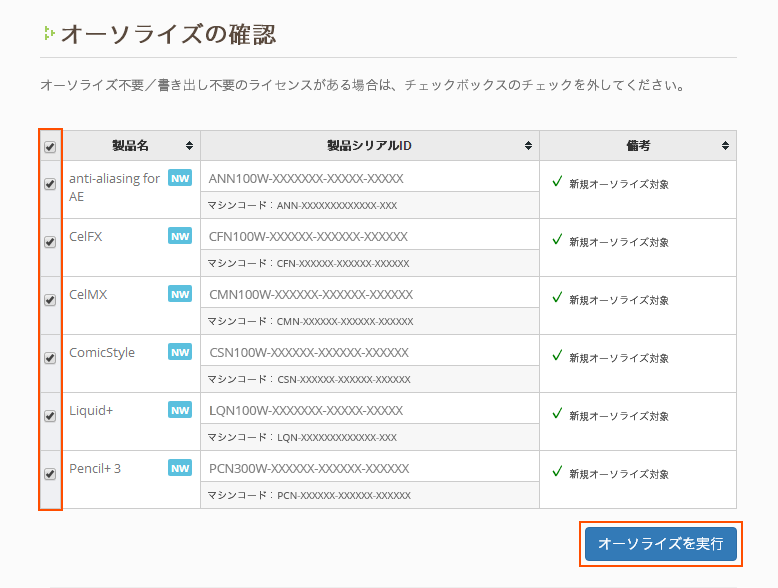778x588 pixels.
Task: Uncheck the CelMX license checkbox
Action: point(50,300)
